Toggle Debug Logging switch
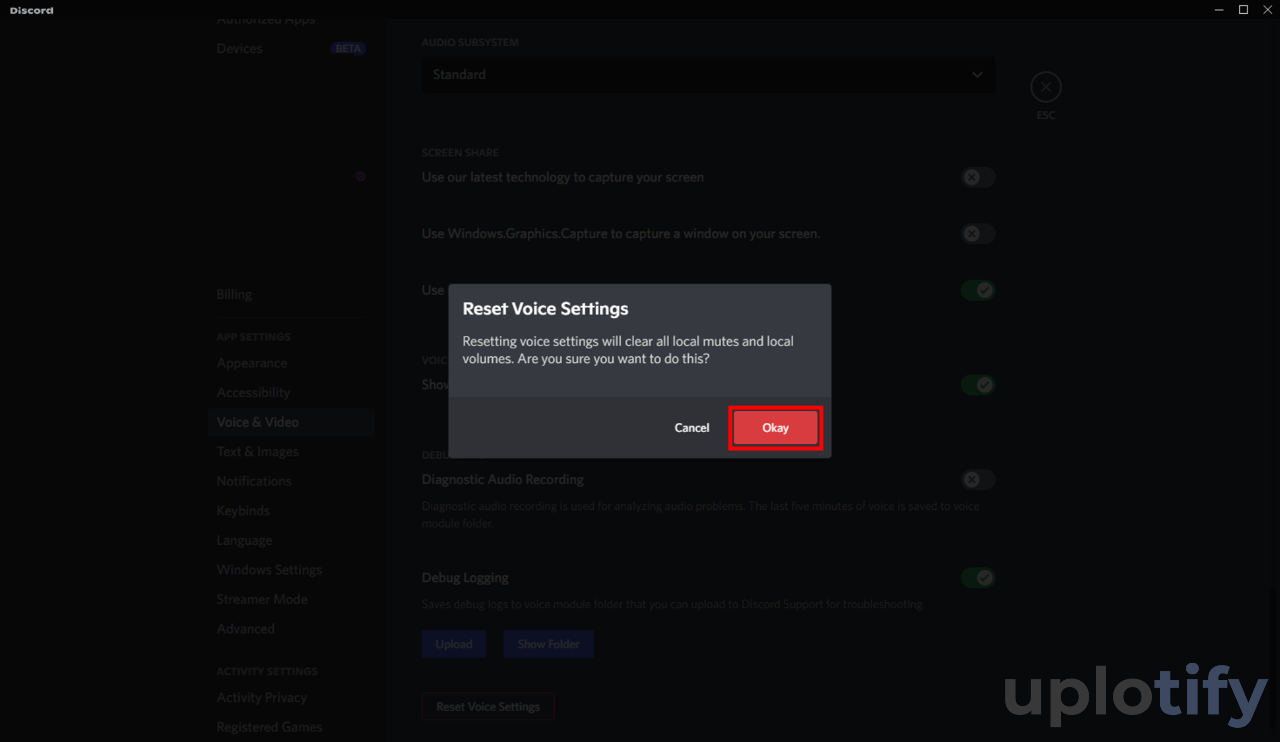Screen dimensions: 1280x742 pos(978,578)
